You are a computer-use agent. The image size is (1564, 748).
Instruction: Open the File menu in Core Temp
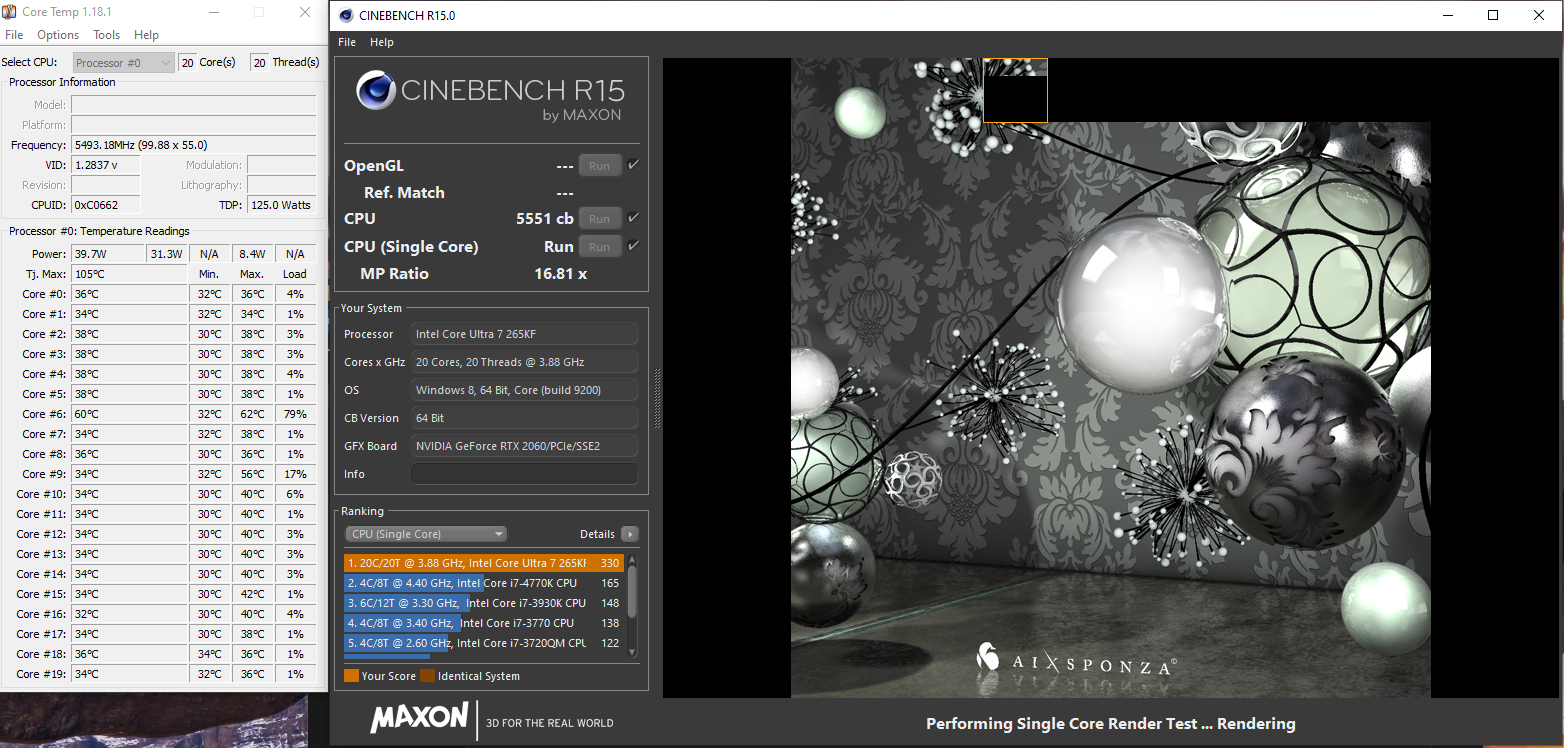[14, 35]
